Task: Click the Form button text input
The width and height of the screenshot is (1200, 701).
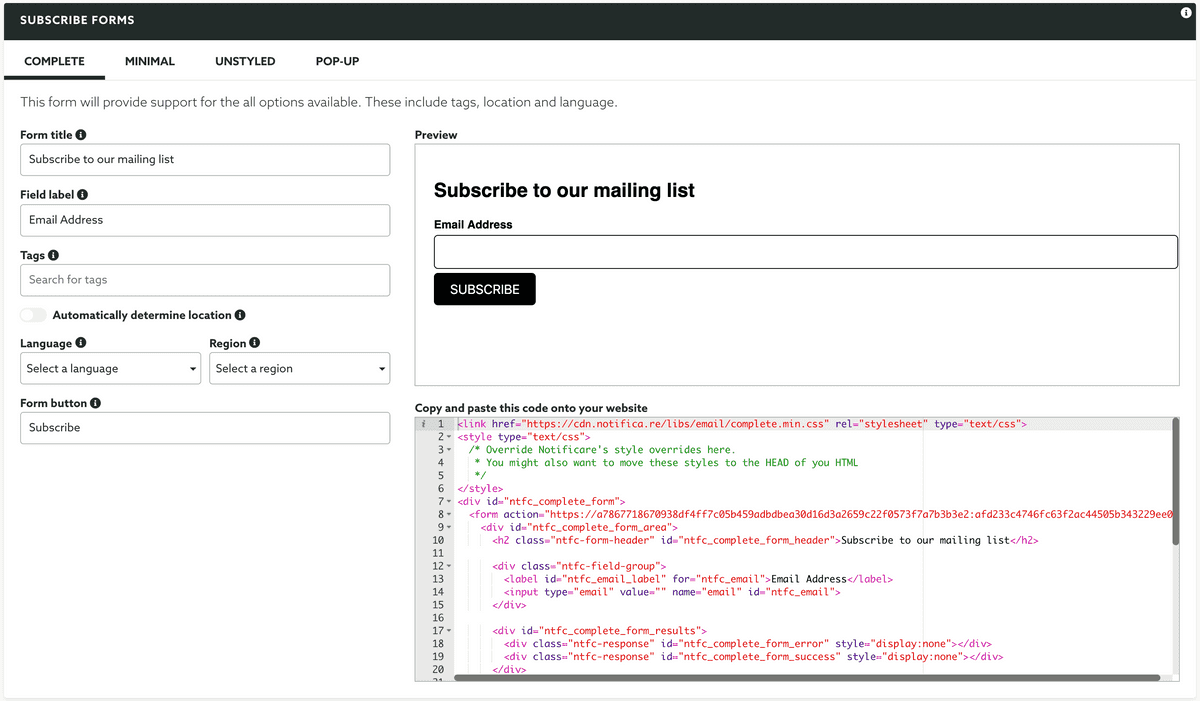Action: click(x=205, y=428)
